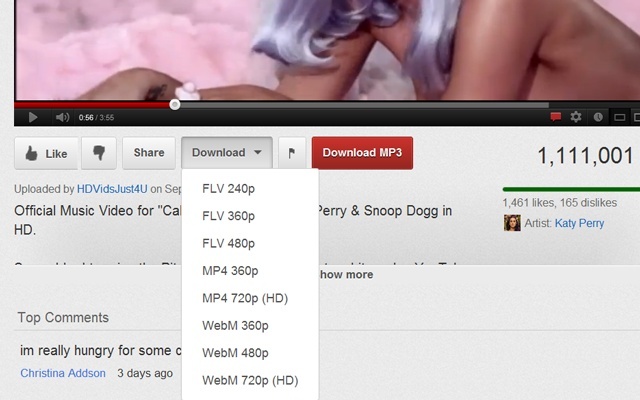This screenshot has width=640, height=400.
Task: Open the settings gear in the player
Action: click(576, 117)
